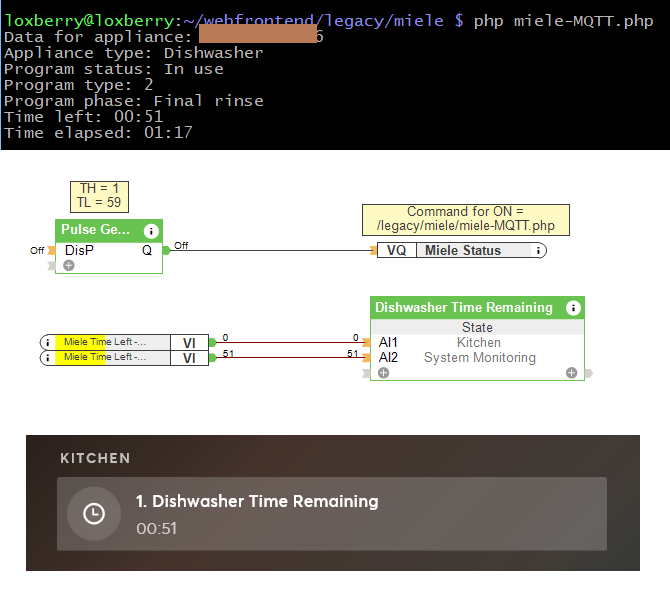670x600 pixels.
Task: Select AI2 input of Dishwasher Time Remaining
Action: [x=388, y=357]
